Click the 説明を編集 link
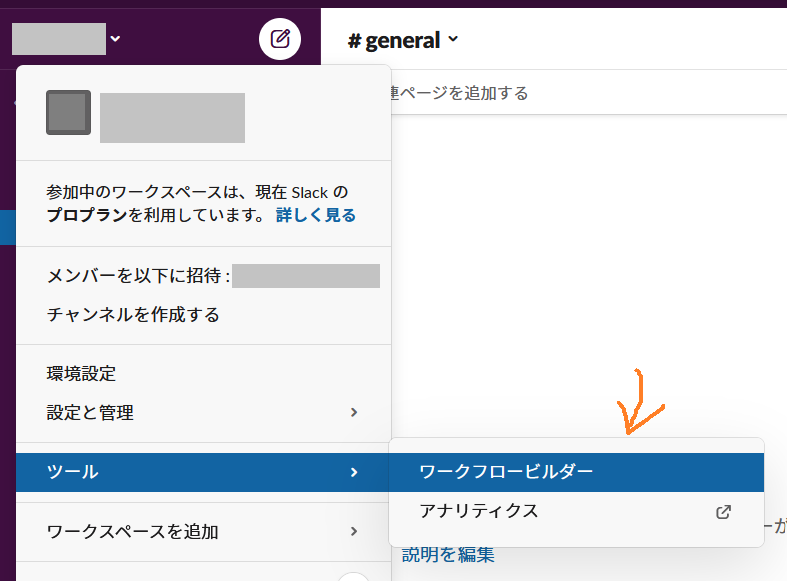787x581 pixels. click(x=448, y=555)
